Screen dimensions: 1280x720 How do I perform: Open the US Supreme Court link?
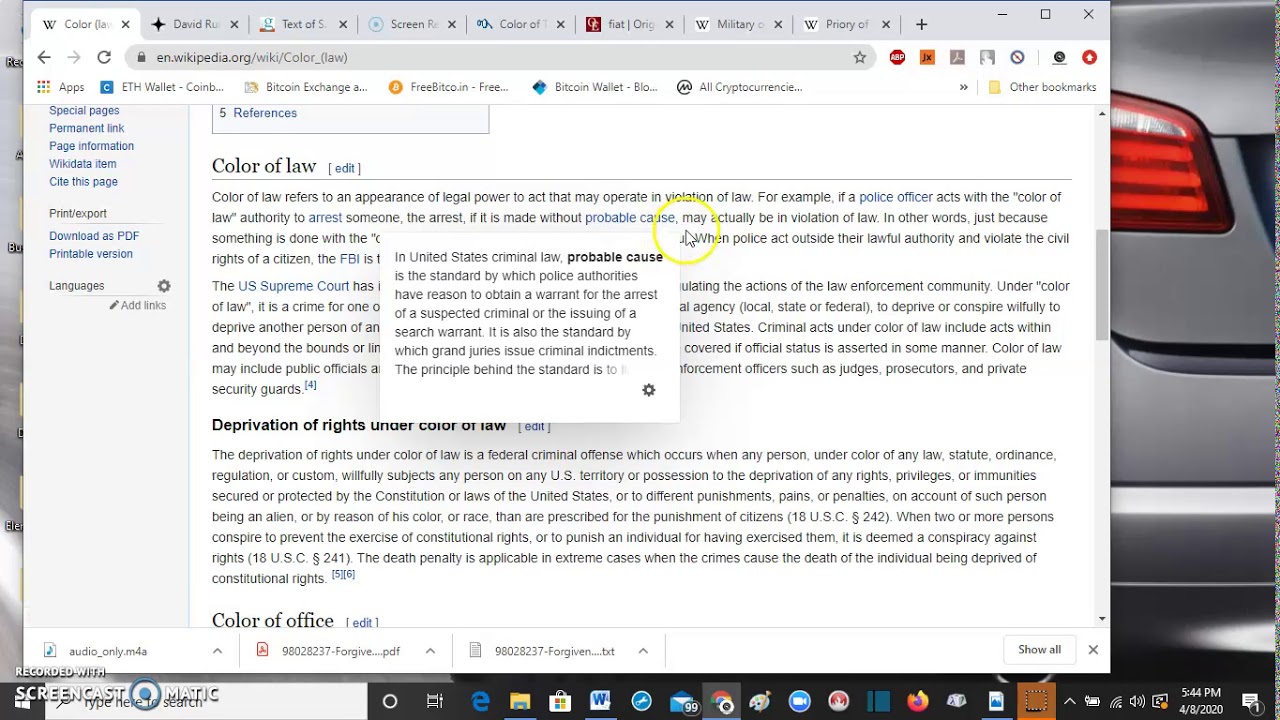tap(293, 286)
